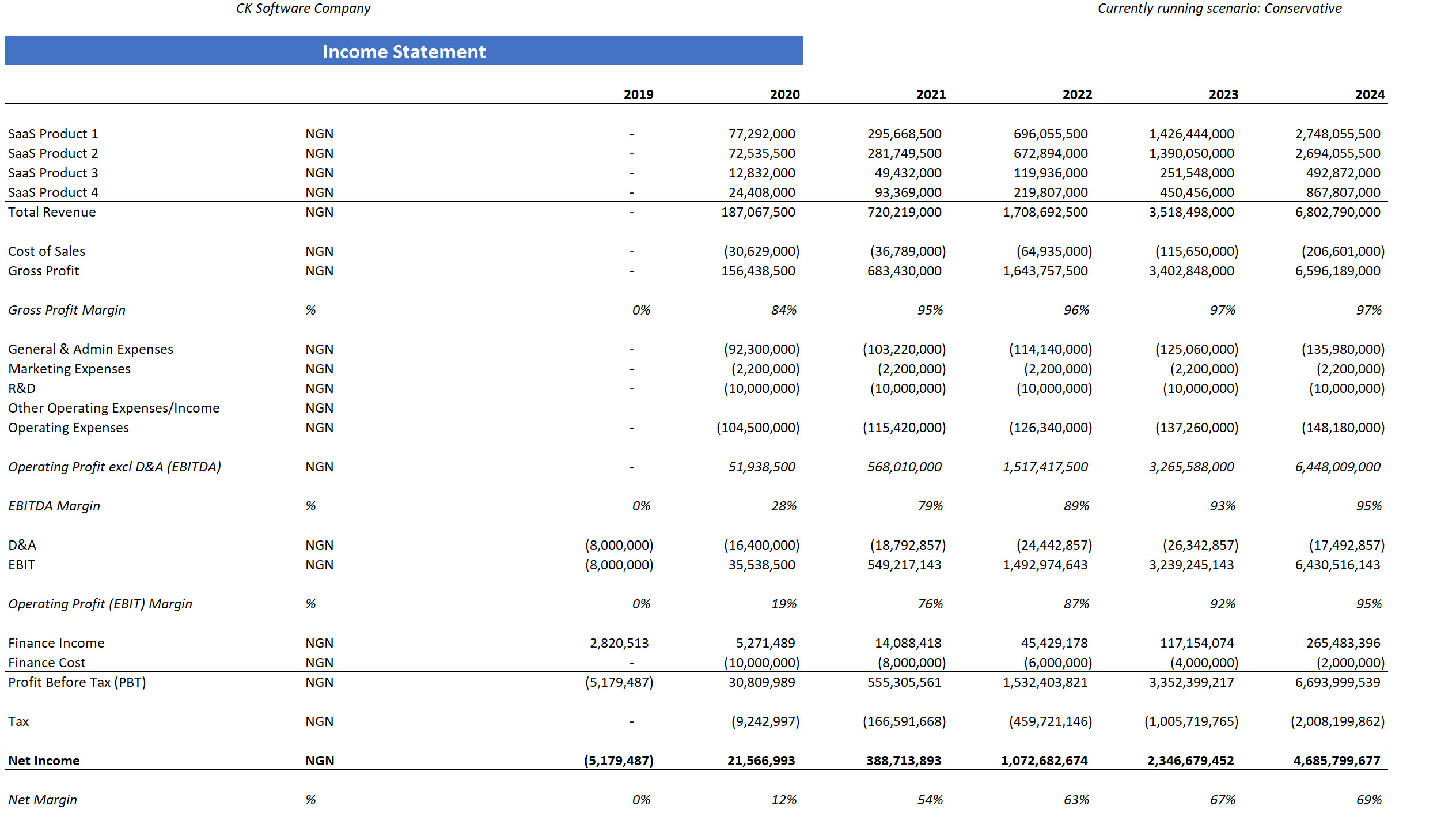Click Operating Expenses 2023 value (137,260,000)
The image size is (1456, 832).
point(1196,428)
